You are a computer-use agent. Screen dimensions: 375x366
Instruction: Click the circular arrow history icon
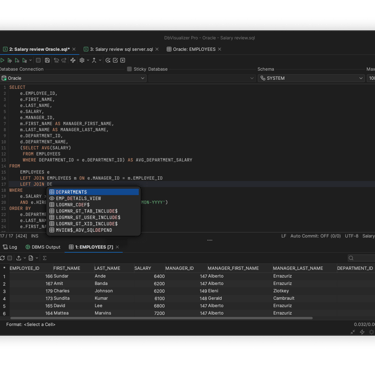[108, 60]
